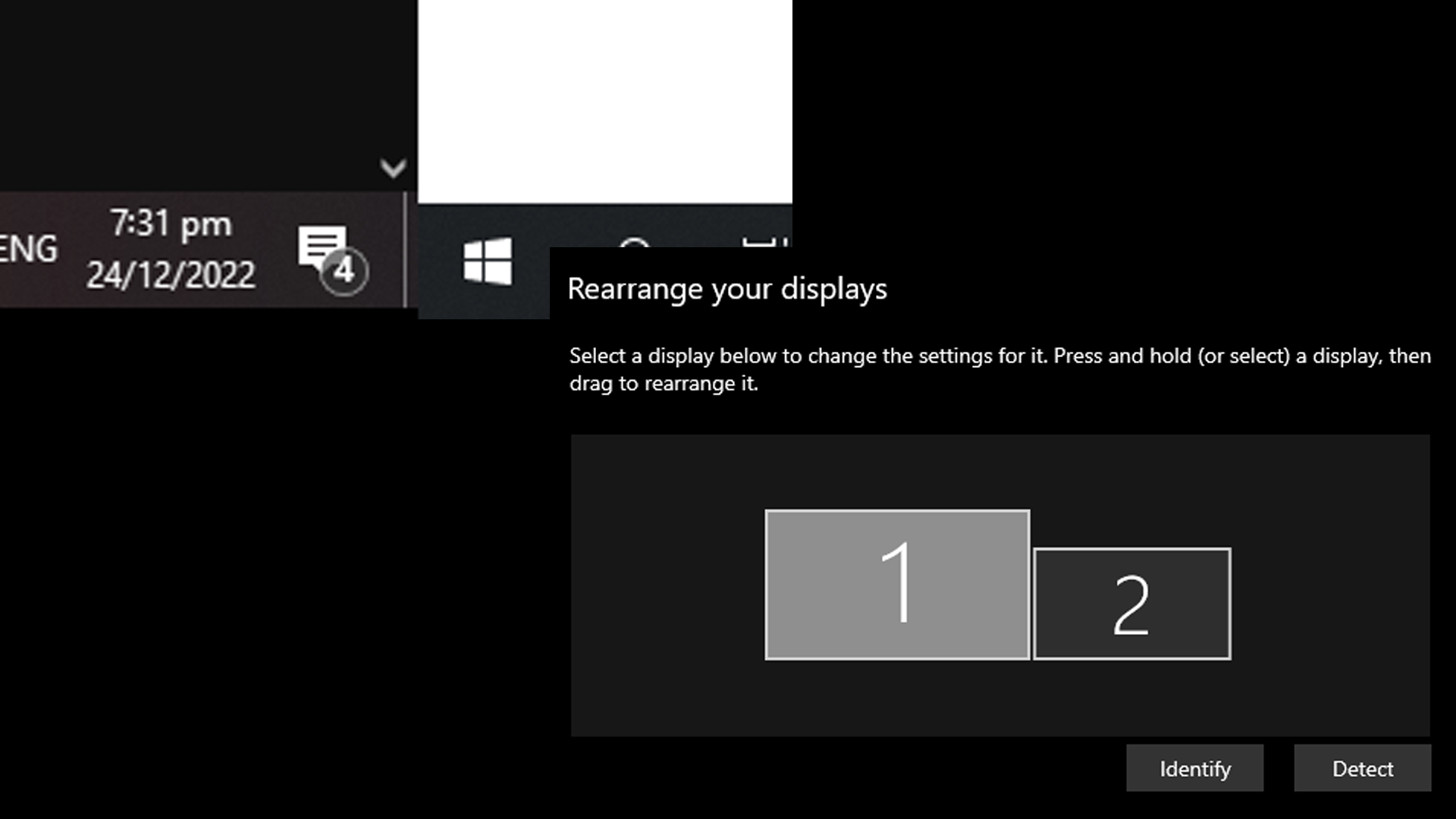Click the large number 1 label
Viewport: 1456px width, 819px height.
(x=898, y=584)
